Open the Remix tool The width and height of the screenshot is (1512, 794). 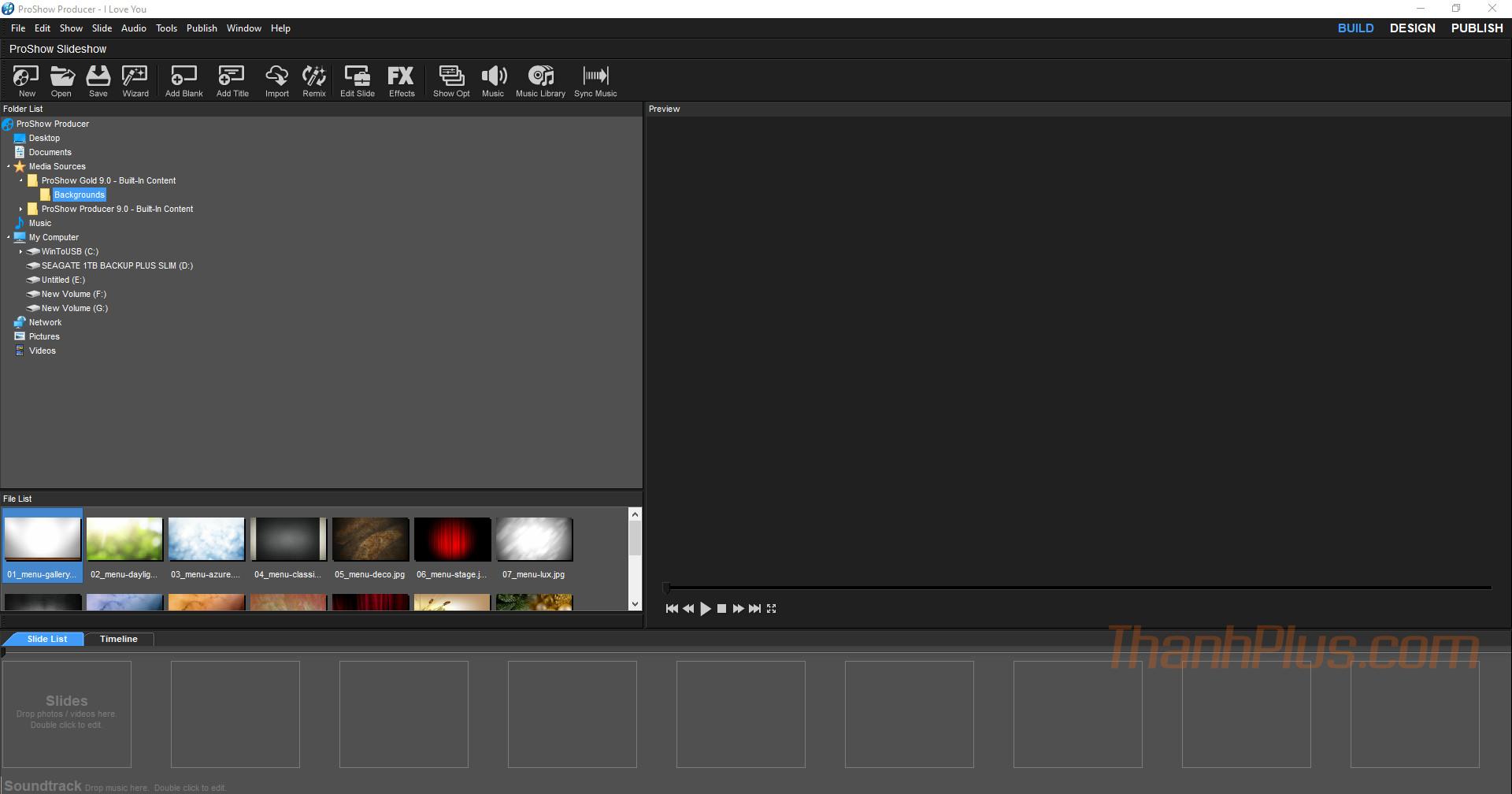pyautogui.click(x=313, y=81)
